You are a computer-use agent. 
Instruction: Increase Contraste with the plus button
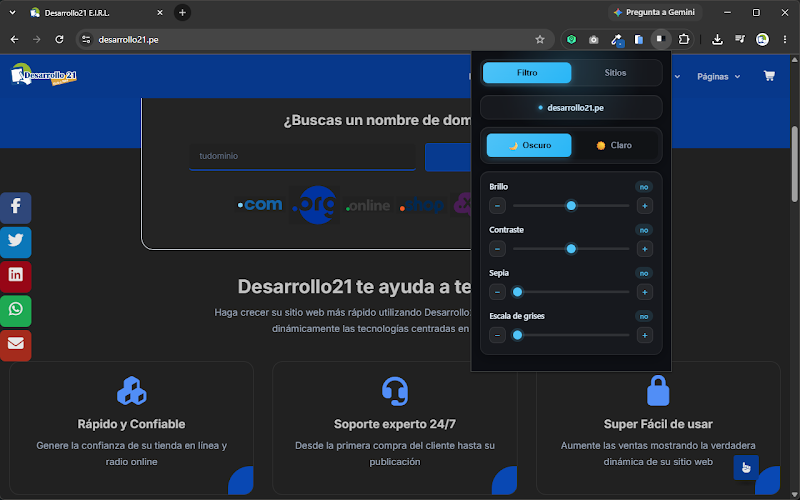[644, 249]
